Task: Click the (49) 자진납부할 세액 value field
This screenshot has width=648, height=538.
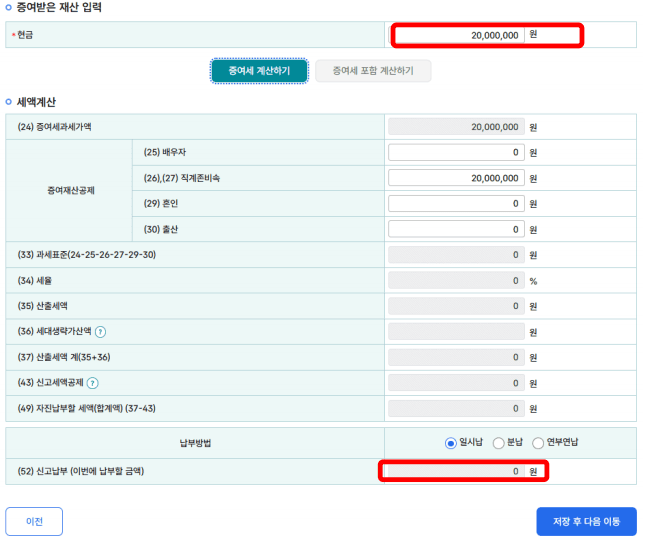Action: click(x=456, y=409)
